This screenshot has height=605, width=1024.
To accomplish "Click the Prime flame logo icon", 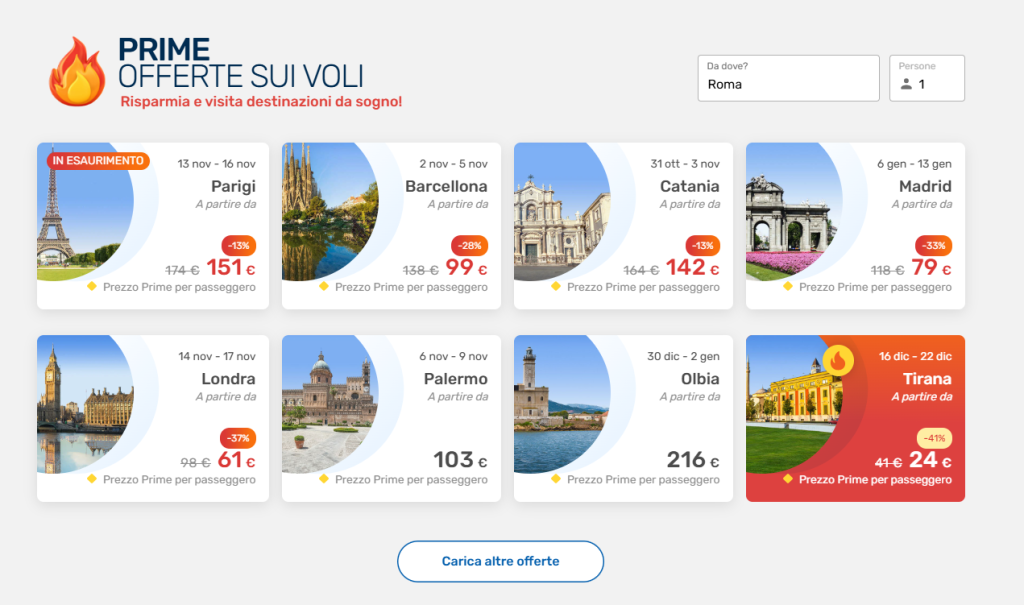I will click(77, 72).
